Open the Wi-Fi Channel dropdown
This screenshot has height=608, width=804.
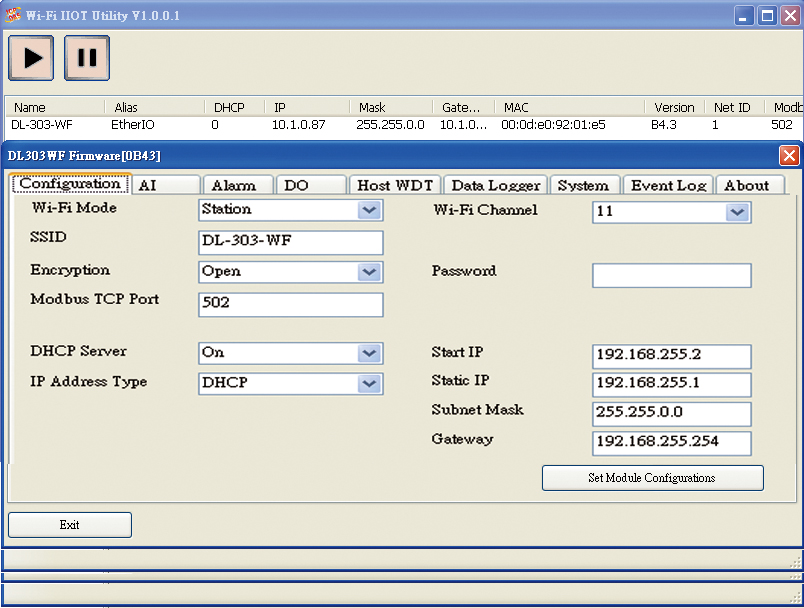[x=738, y=212]
